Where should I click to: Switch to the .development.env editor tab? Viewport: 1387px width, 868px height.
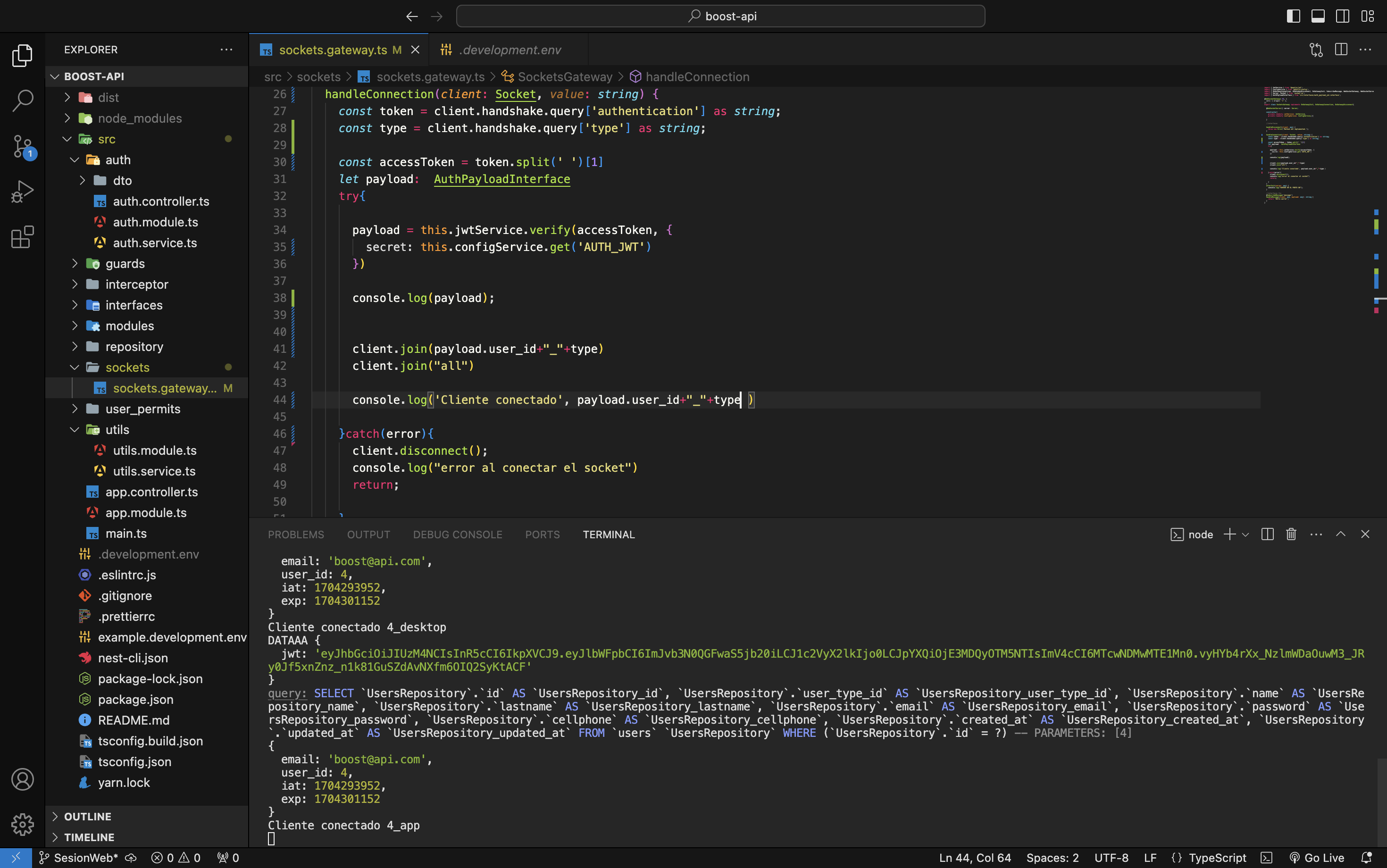coord(510,50)
